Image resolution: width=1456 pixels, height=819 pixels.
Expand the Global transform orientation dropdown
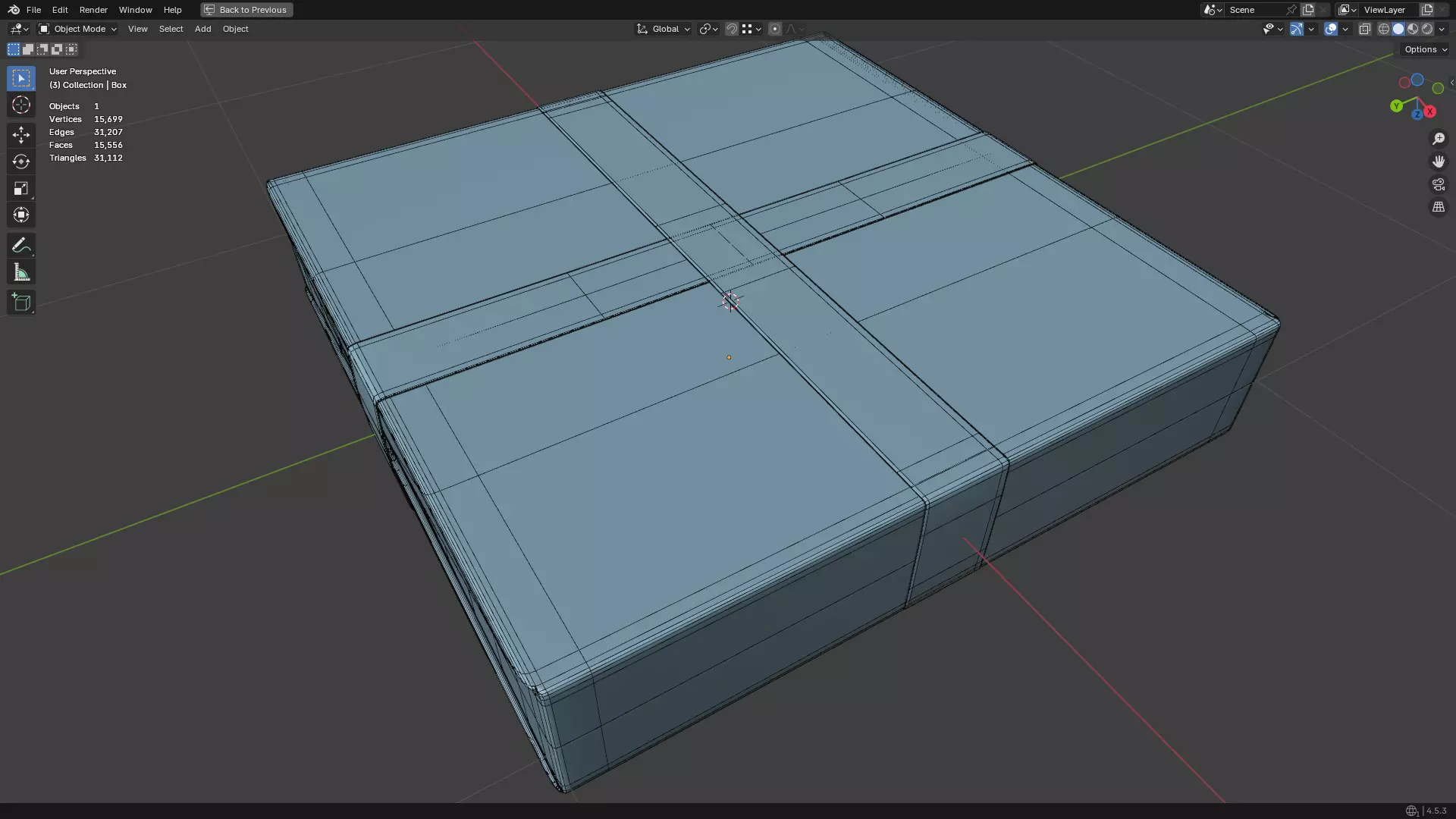[664, 29]
